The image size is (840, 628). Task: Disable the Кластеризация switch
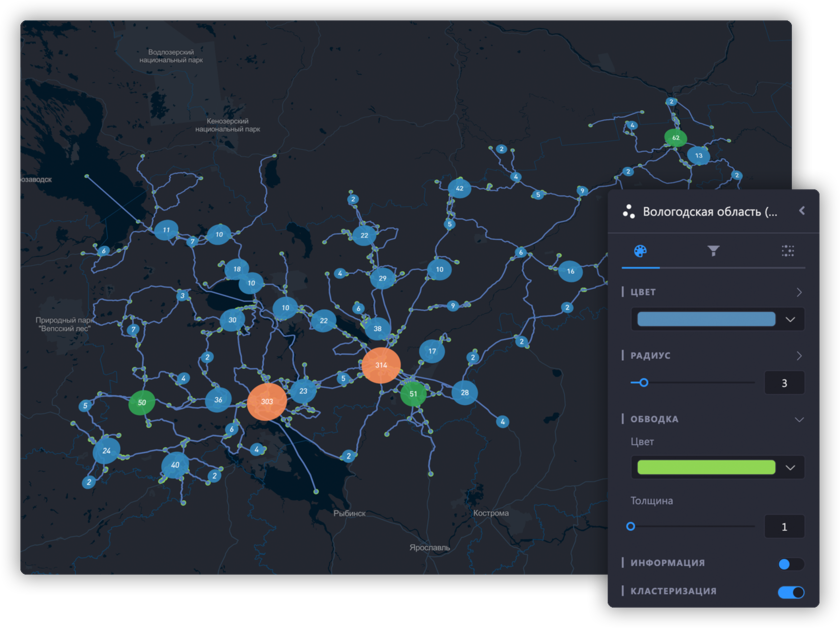[x=790, y=592]
